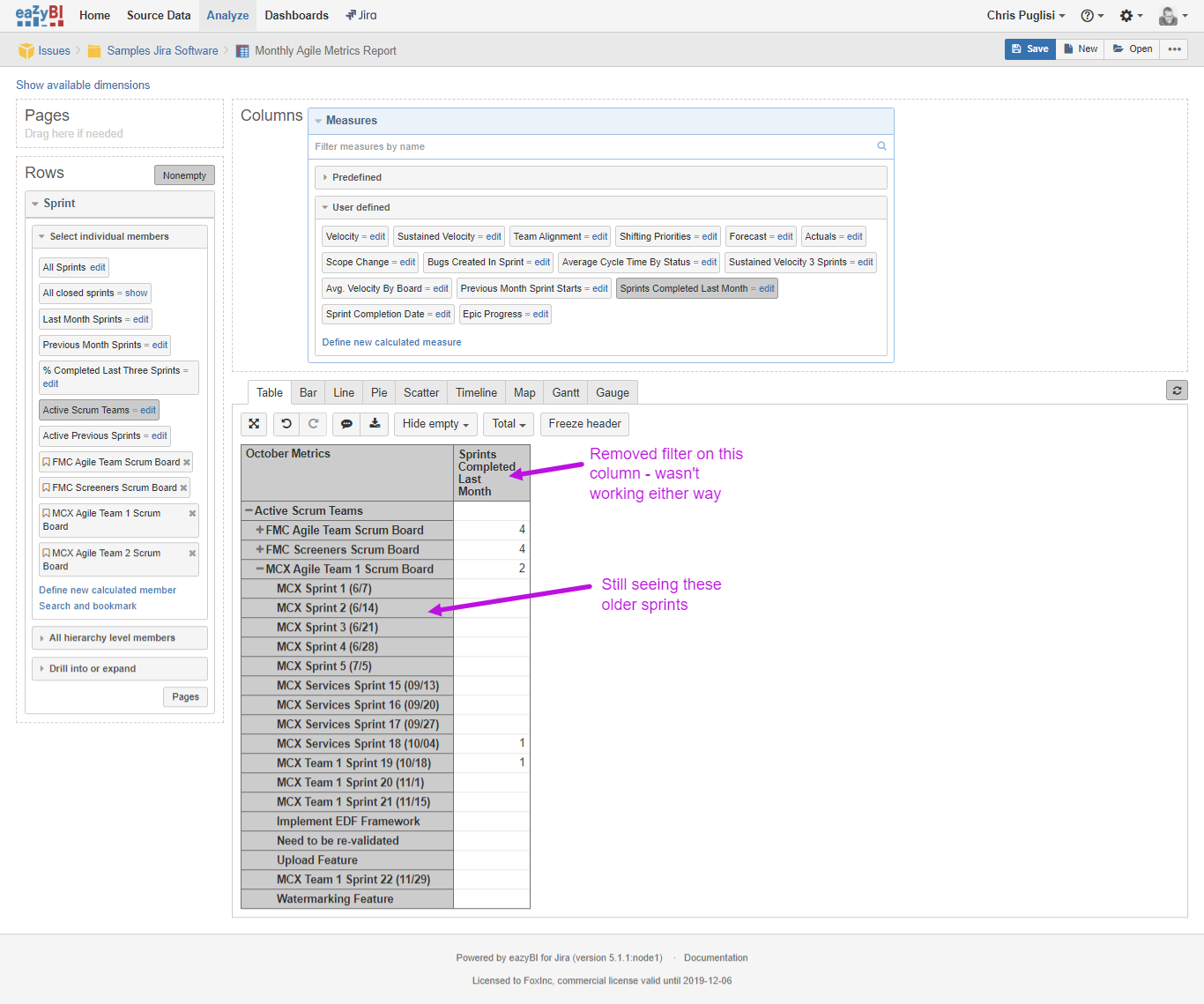
Task: Toggle the Last Month Sprints member
Action: point(82,319)
